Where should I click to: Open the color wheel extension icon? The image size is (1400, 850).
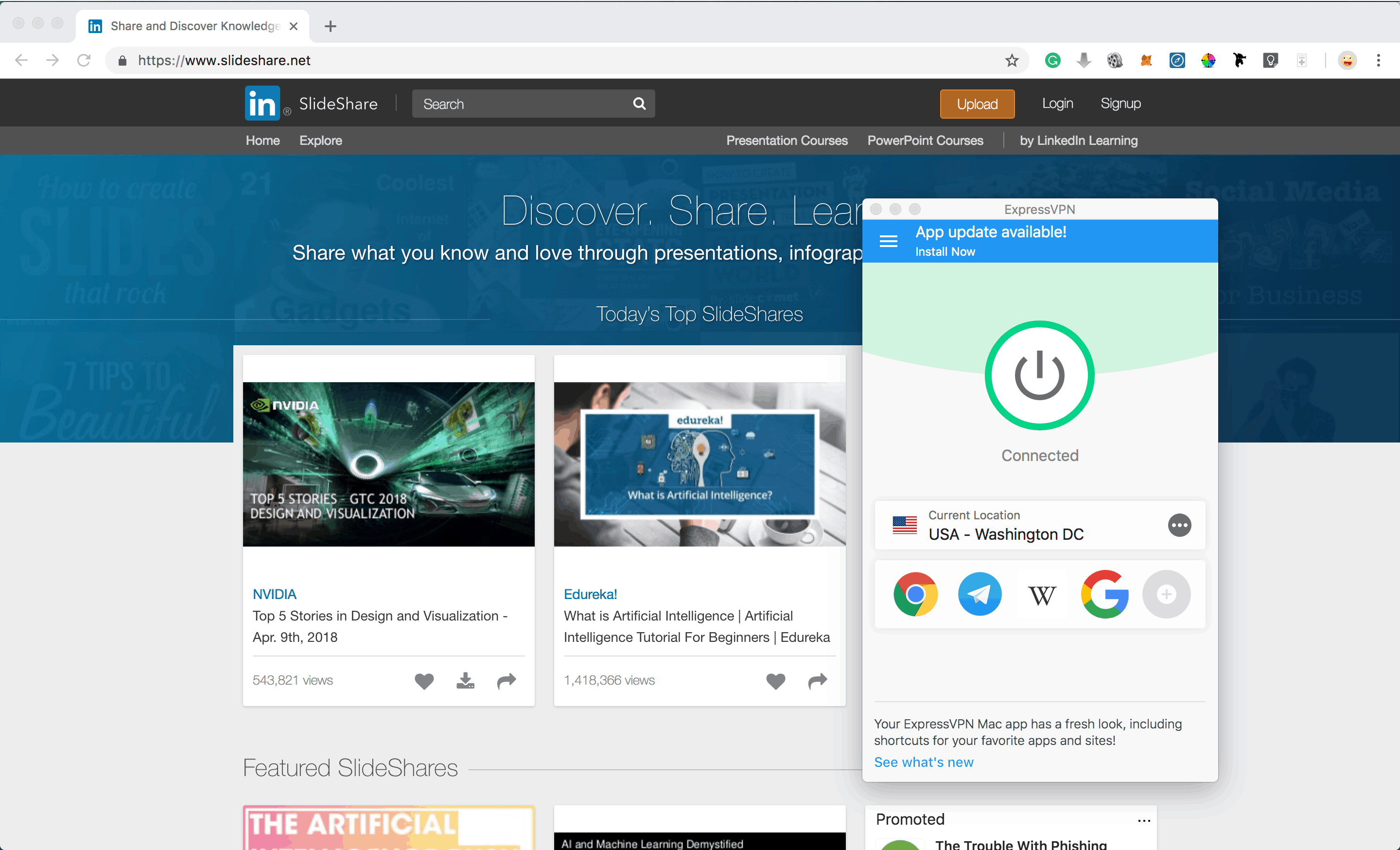1208,60
